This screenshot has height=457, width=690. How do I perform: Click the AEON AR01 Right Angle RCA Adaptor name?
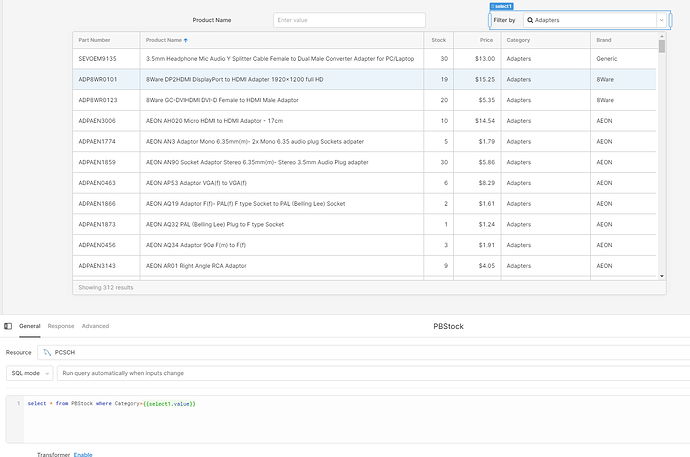(196, 266)
